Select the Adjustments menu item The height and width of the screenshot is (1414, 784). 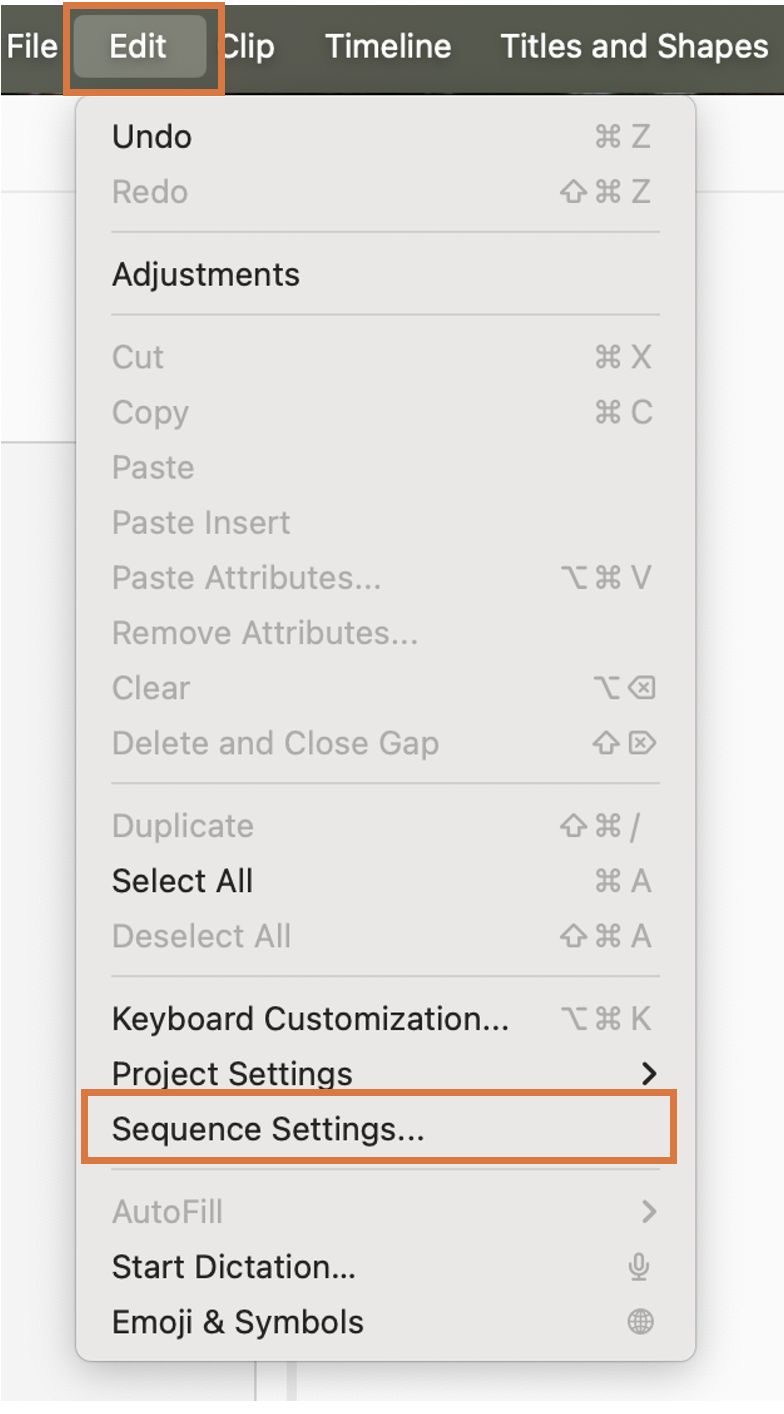(206, 275)
